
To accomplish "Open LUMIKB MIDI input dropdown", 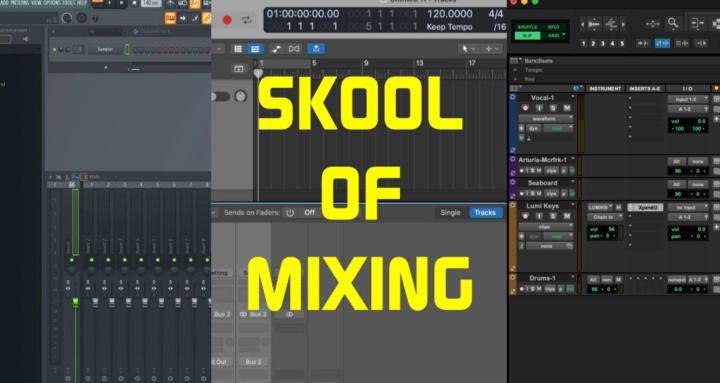I will click(600, 208).
